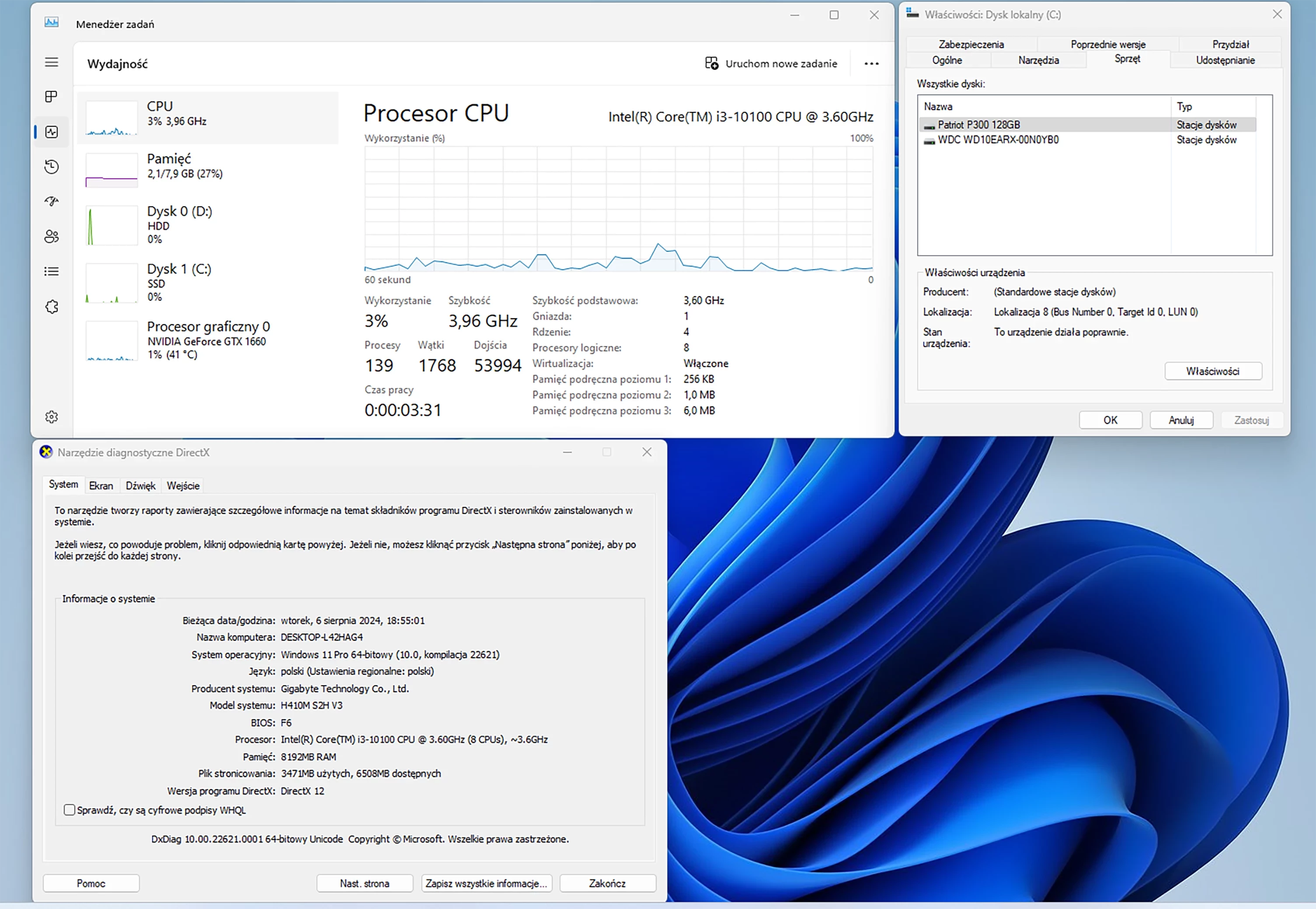1316x909 pixels.
Task: Open the Processes page icon in Task Manager
Action: click(x=51, y=97)
